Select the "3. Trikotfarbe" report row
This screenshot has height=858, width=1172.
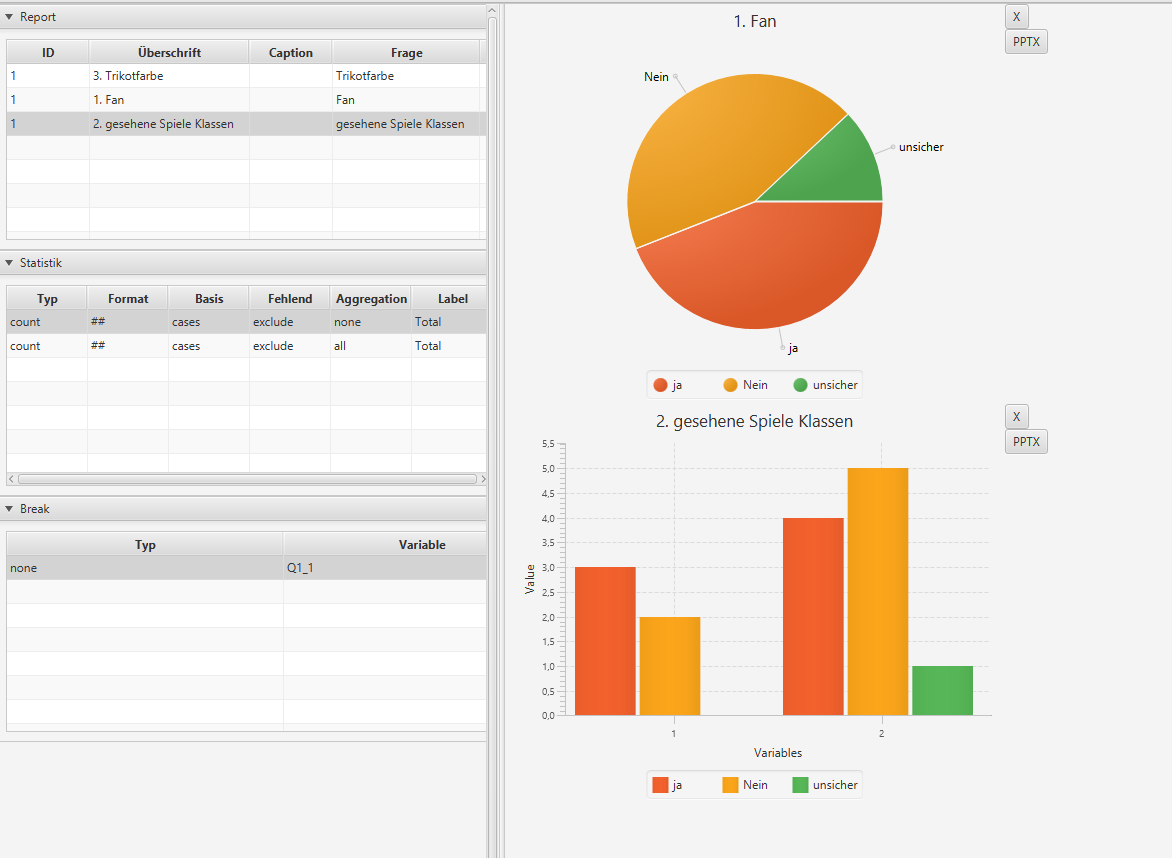click(x=247, y=75)
